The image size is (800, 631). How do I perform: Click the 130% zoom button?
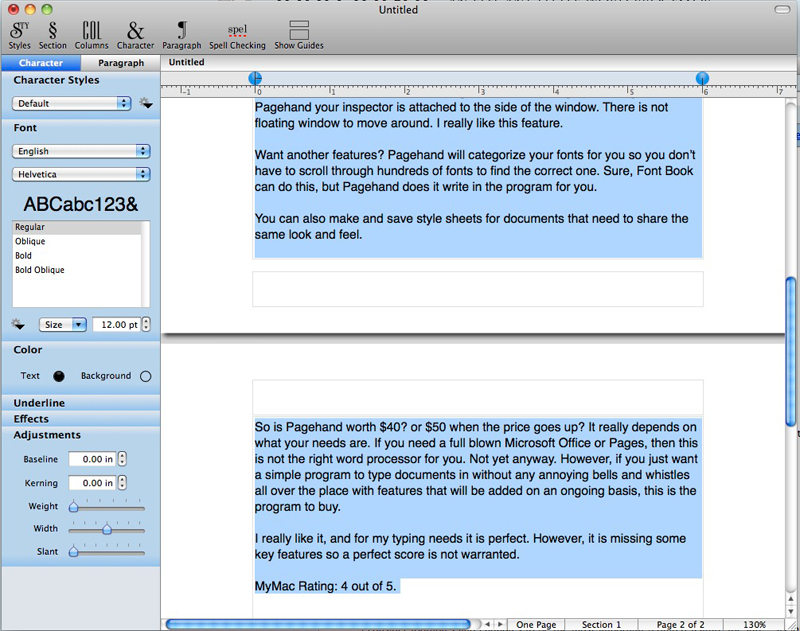pyautogui.click(x=754, y=624)
